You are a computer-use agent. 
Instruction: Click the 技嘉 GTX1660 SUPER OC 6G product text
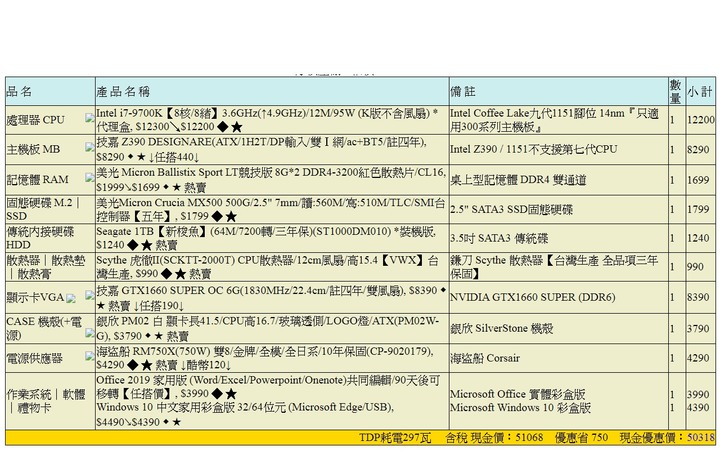click(x=271, y=298)
